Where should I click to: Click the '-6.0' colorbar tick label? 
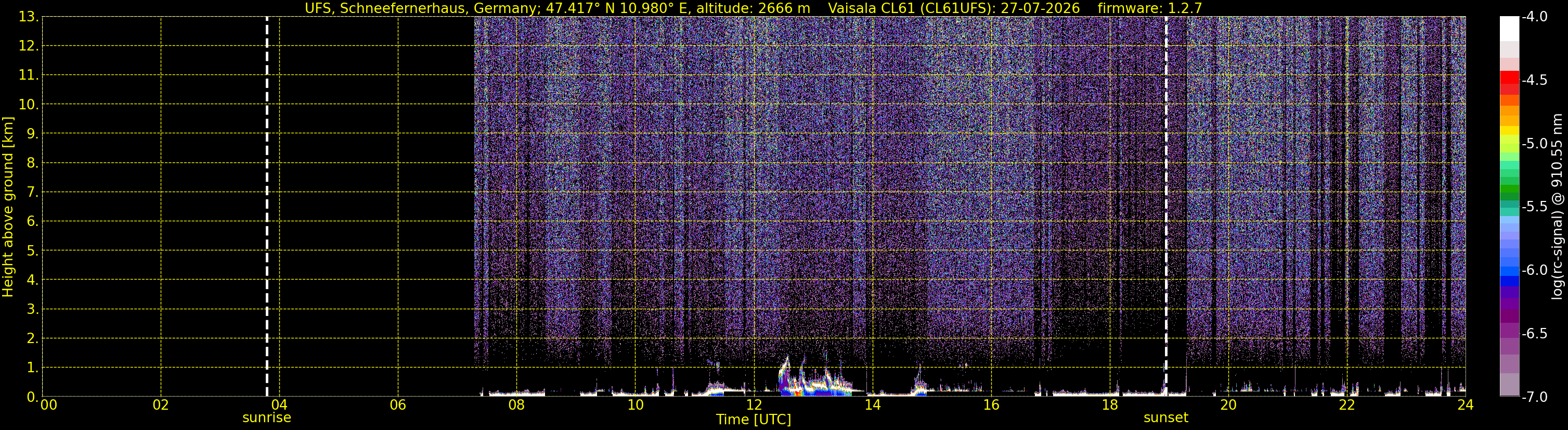click(x=1535, y=270)
